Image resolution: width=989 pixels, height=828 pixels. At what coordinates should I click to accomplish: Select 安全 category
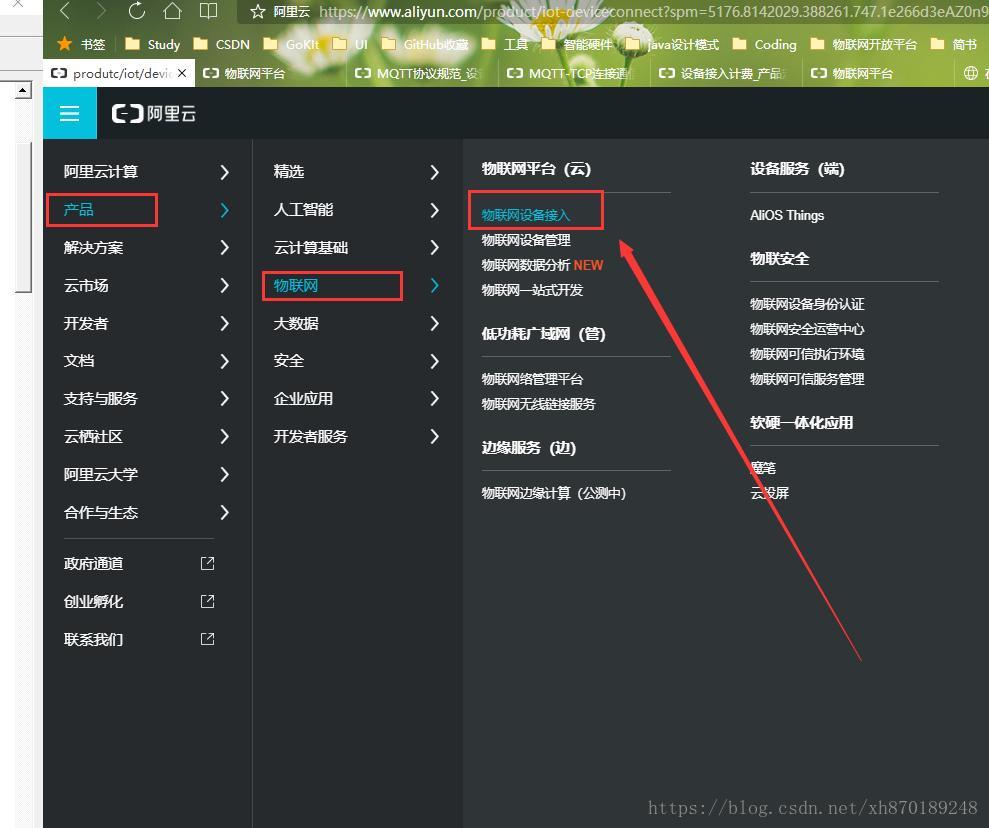click(289, 361)
